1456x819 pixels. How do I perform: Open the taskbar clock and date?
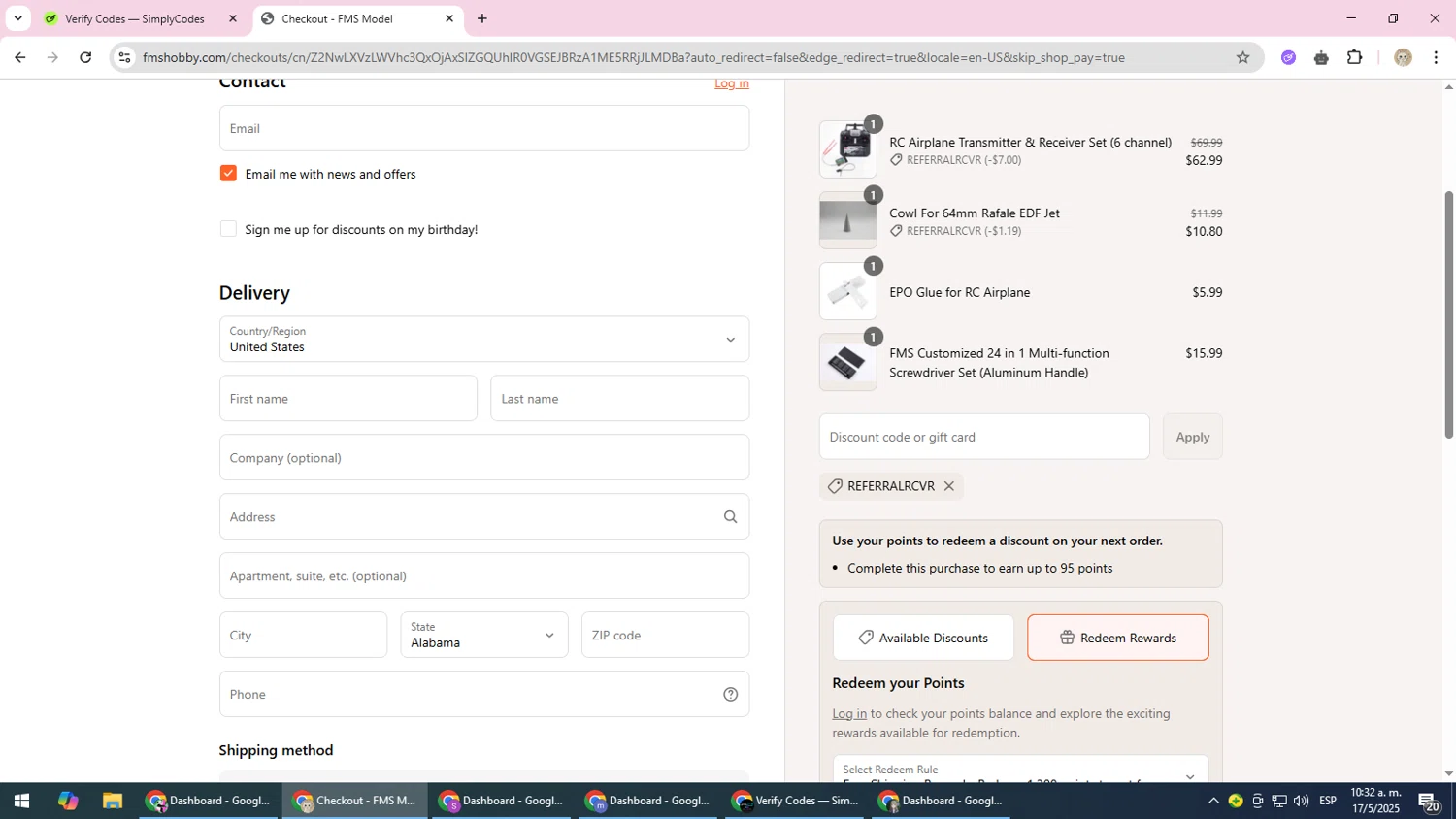click(x=1376, y=801)
